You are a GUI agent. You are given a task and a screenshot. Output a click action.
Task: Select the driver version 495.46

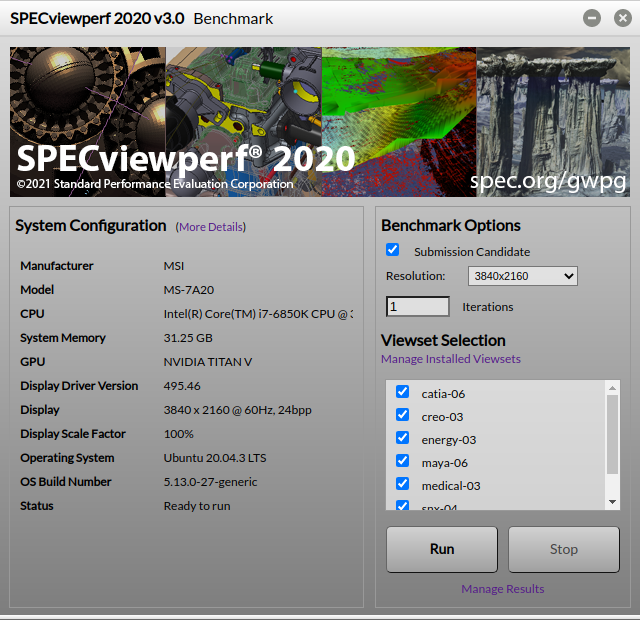point(182,386)
